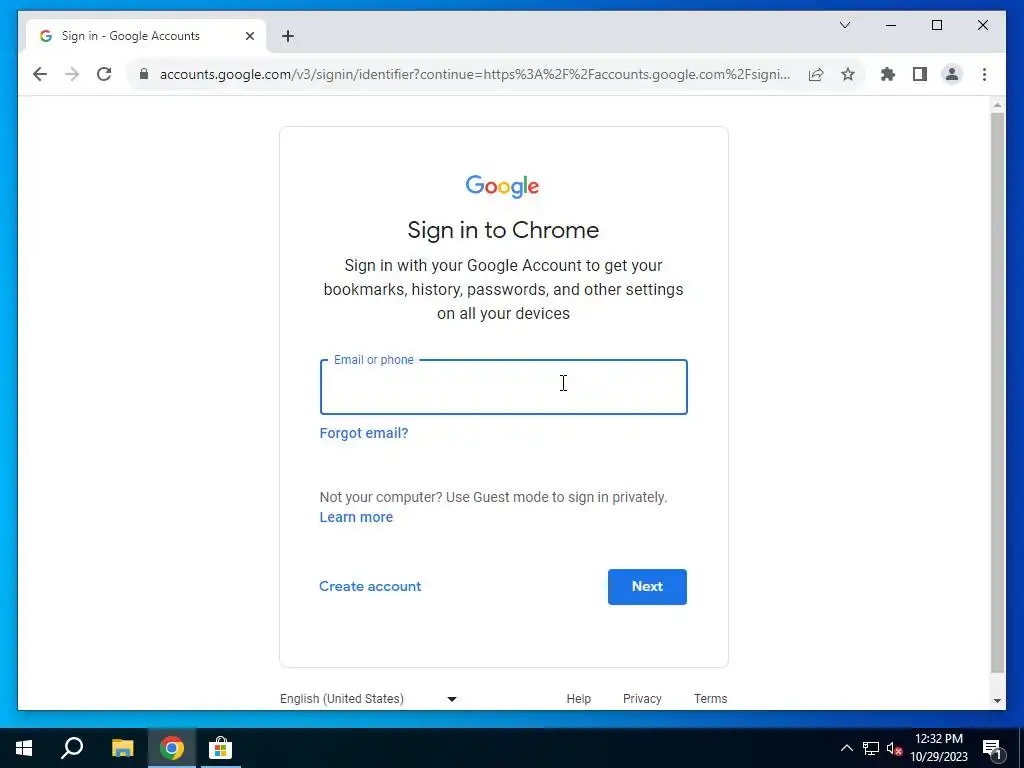Open a new tab with the plus button
The image size is (1024, 768).
(288, 36)
